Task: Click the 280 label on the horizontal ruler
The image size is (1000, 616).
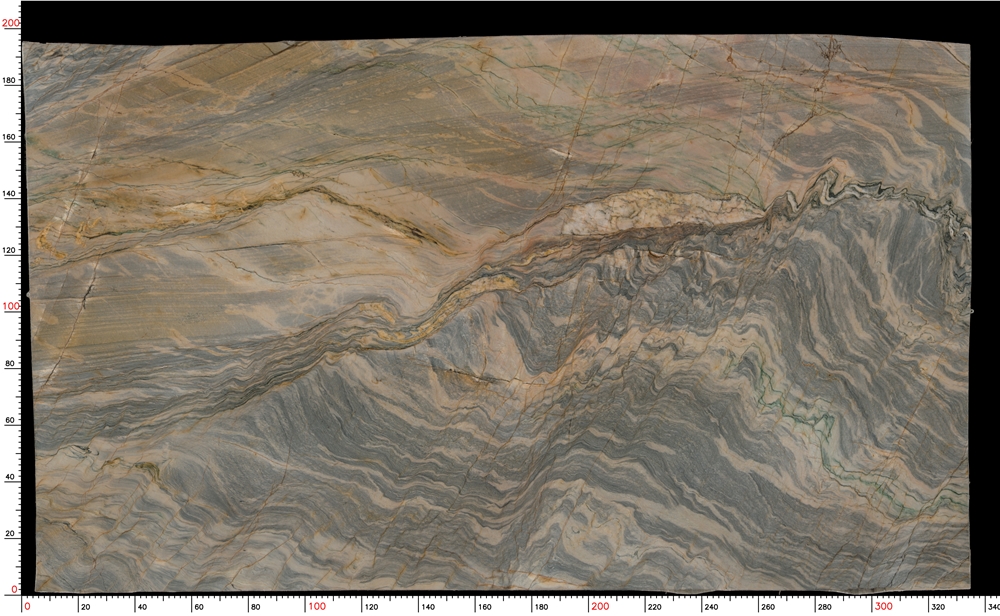Action: click(x=827, y=607)
